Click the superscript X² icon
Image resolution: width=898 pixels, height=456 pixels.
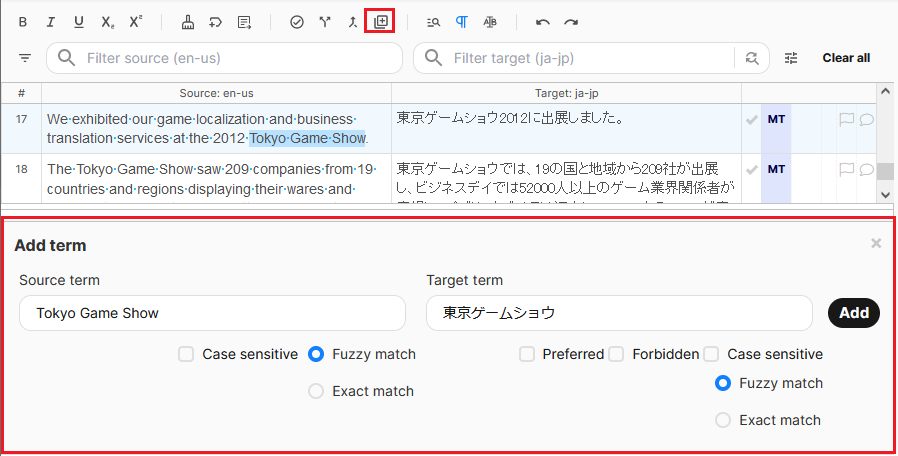(136, 21)
